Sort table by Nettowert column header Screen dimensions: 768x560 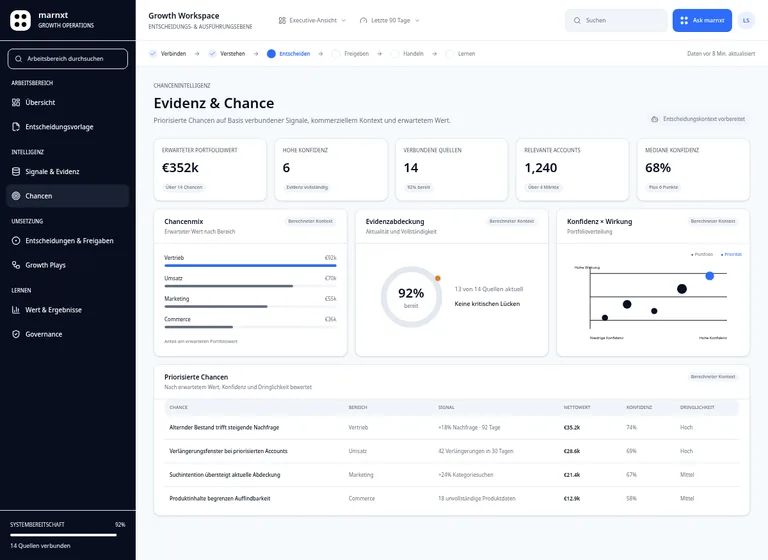click(576, 408)
